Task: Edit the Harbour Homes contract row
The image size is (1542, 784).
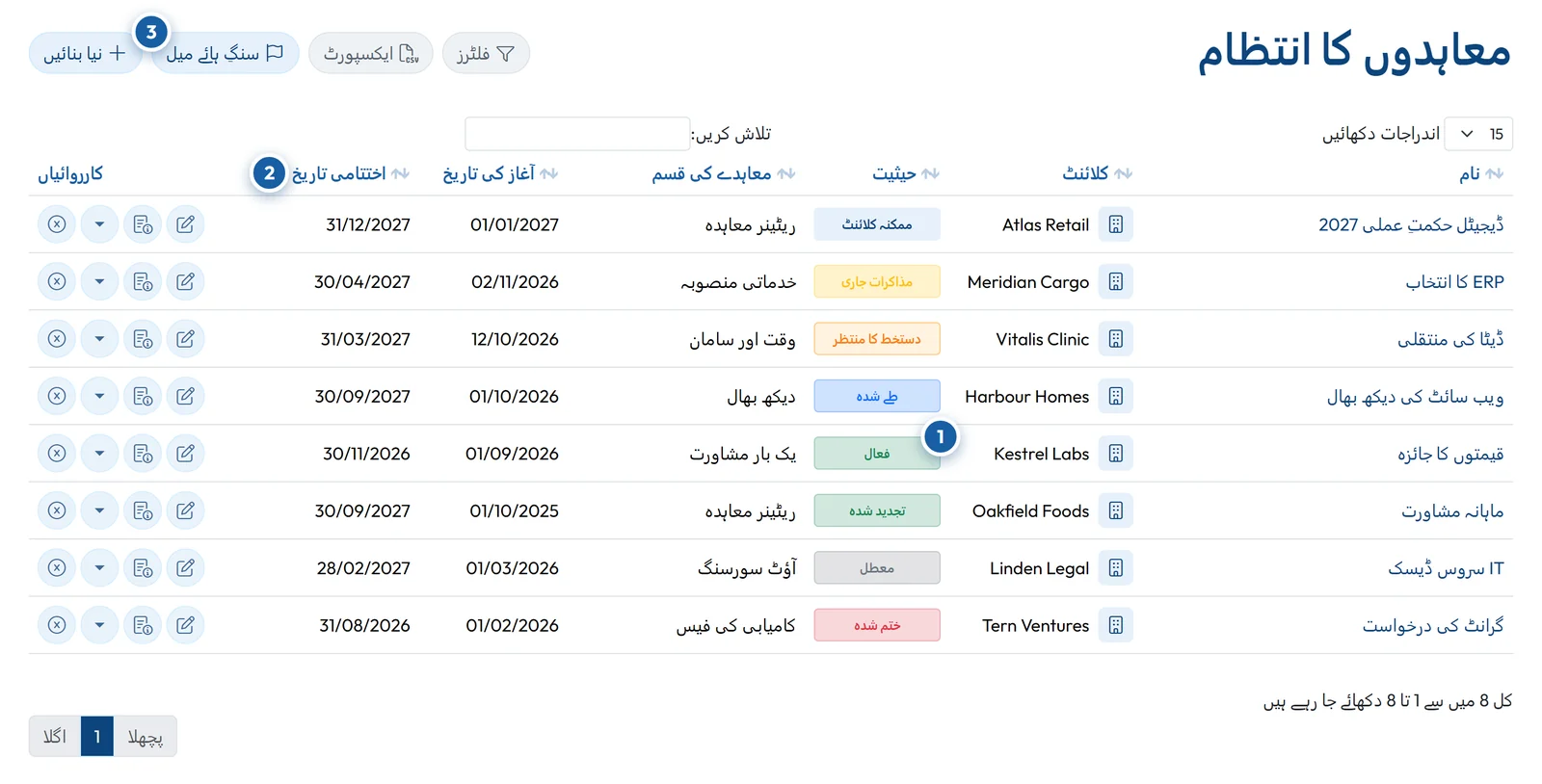Action: click(x=185, y=396)
